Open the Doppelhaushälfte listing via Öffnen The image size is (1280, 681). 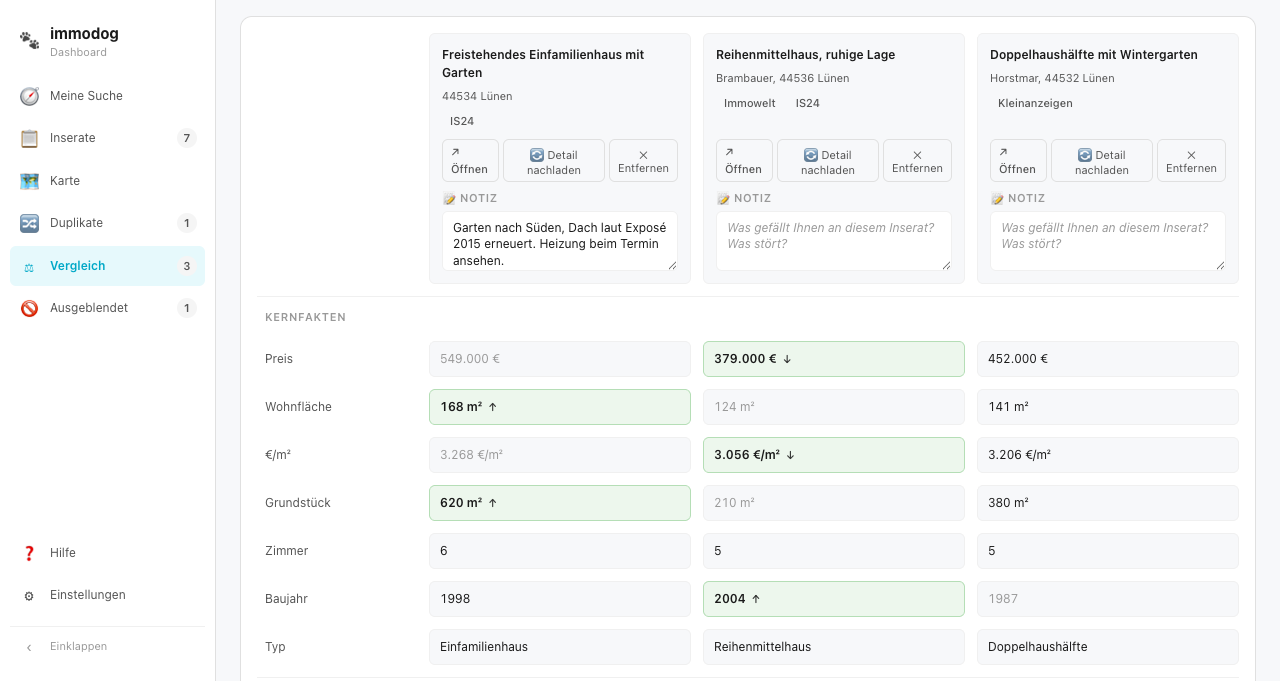[x=1018, y=160]
